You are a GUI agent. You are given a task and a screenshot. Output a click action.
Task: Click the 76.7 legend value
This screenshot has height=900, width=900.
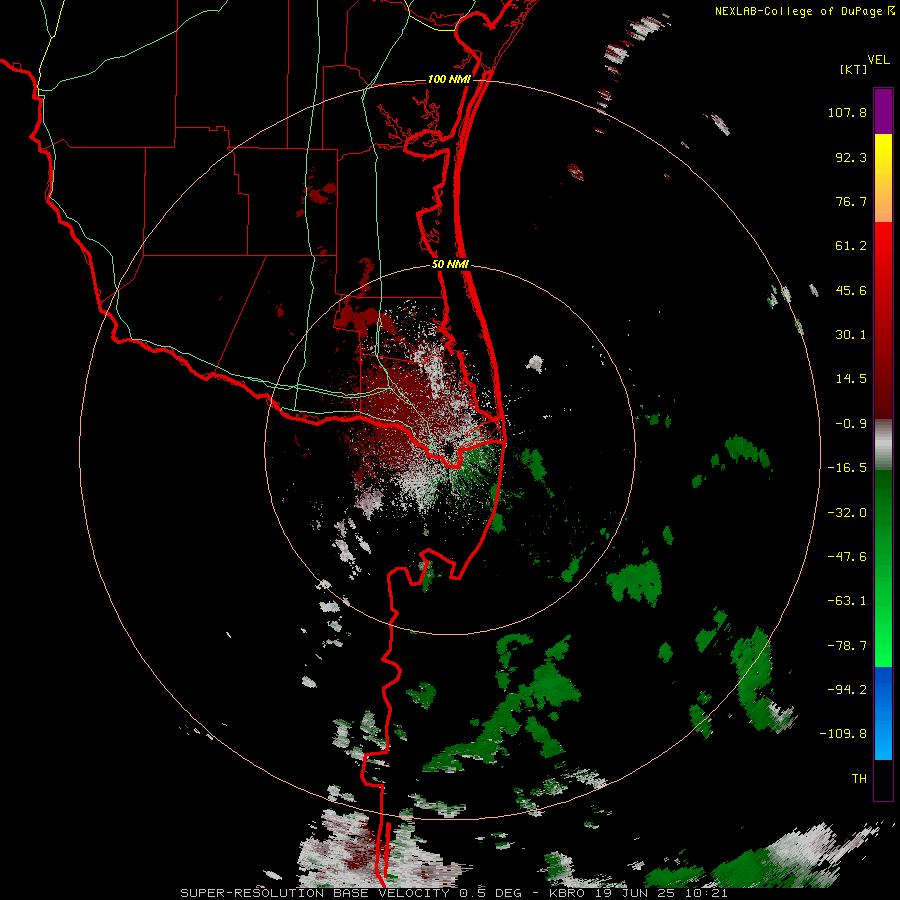(x=851, y=201)
